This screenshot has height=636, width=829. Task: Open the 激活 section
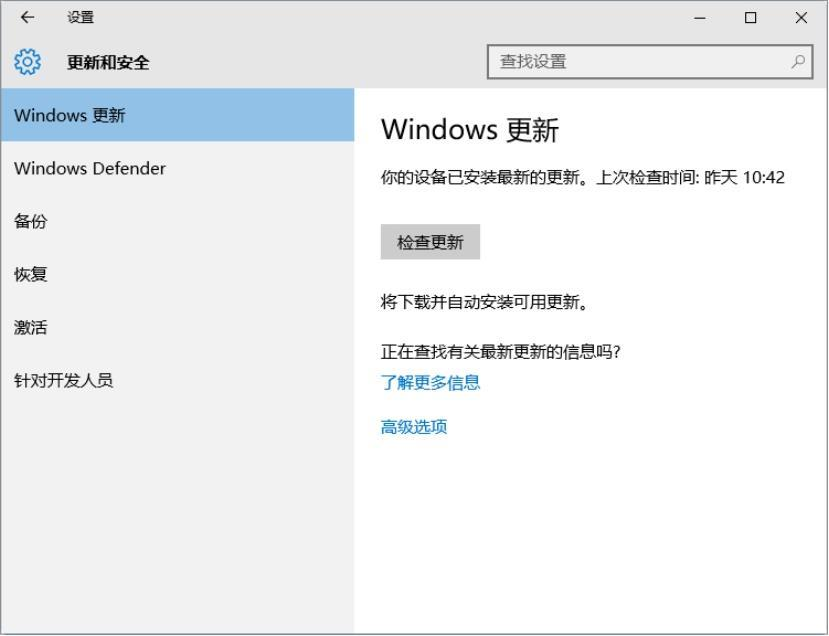point(177,327)
